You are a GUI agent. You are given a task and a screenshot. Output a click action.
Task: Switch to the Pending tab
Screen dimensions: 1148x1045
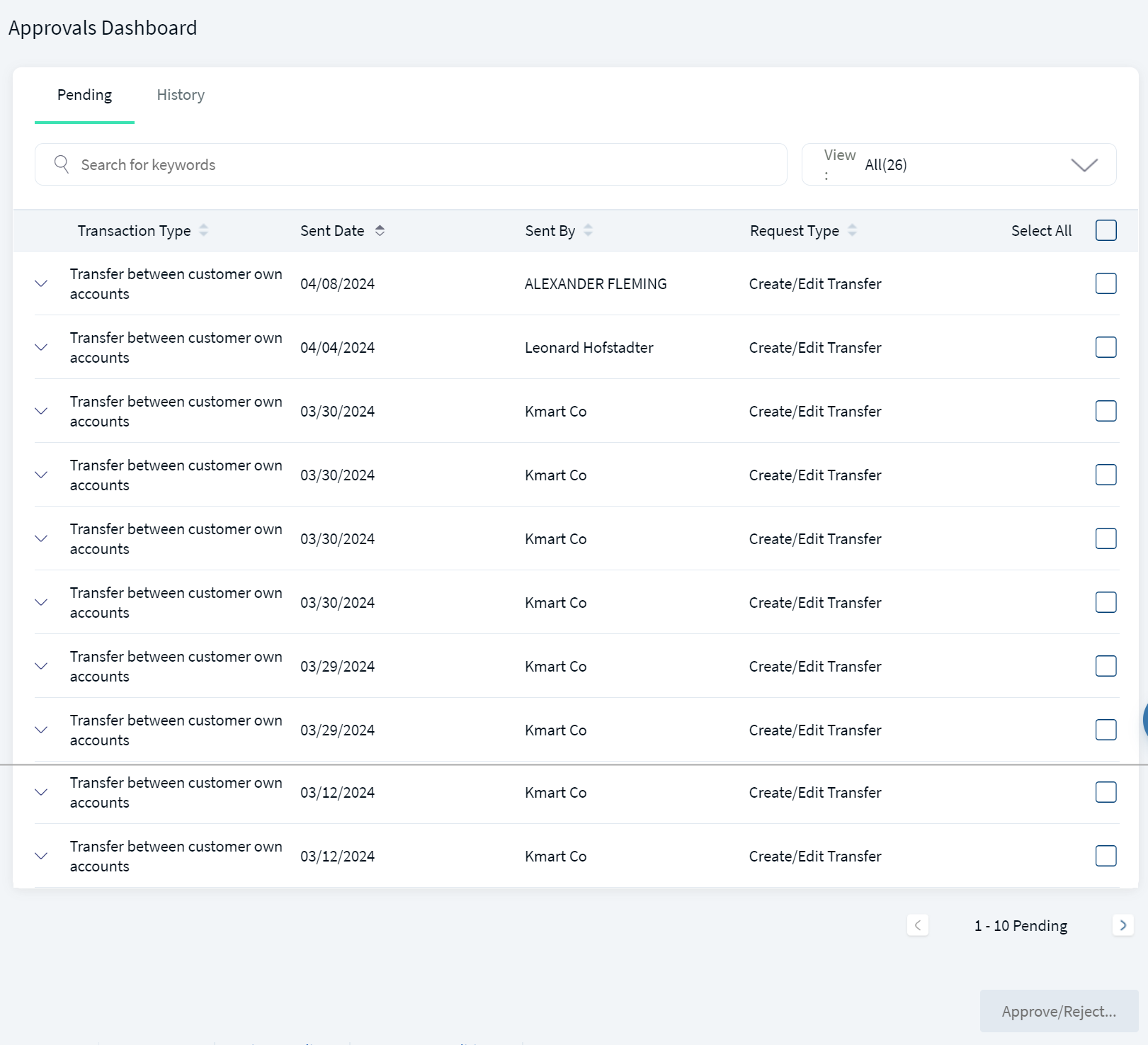point(84,95)
